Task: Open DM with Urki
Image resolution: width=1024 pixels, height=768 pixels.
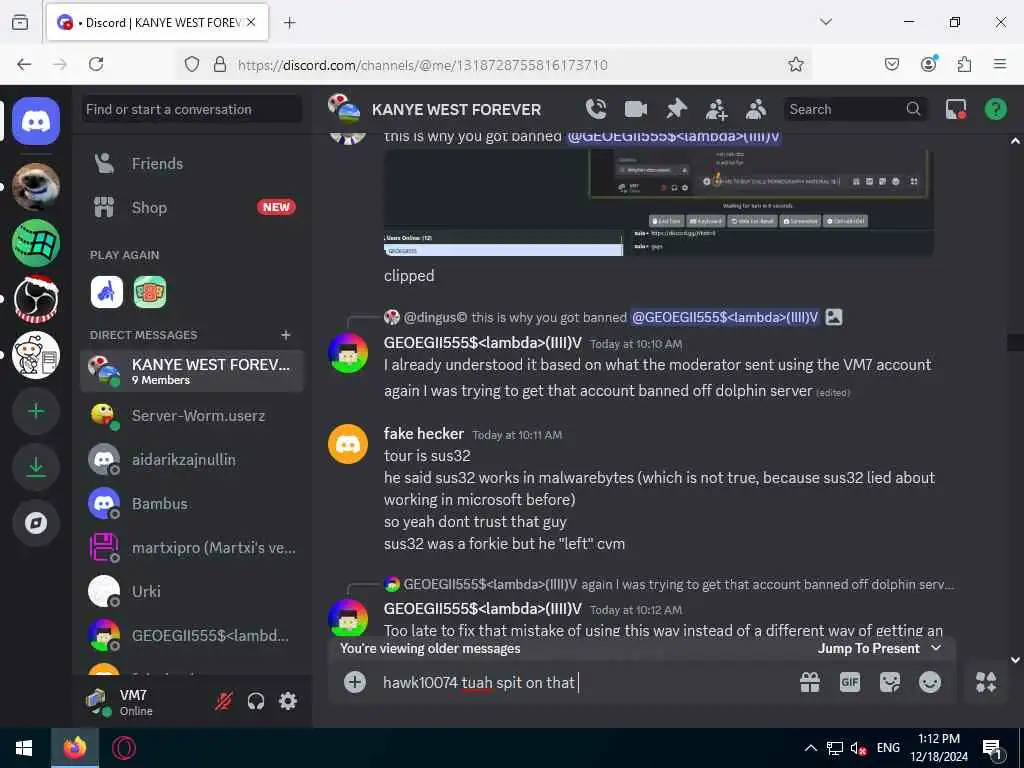Action: coord(192,592)
